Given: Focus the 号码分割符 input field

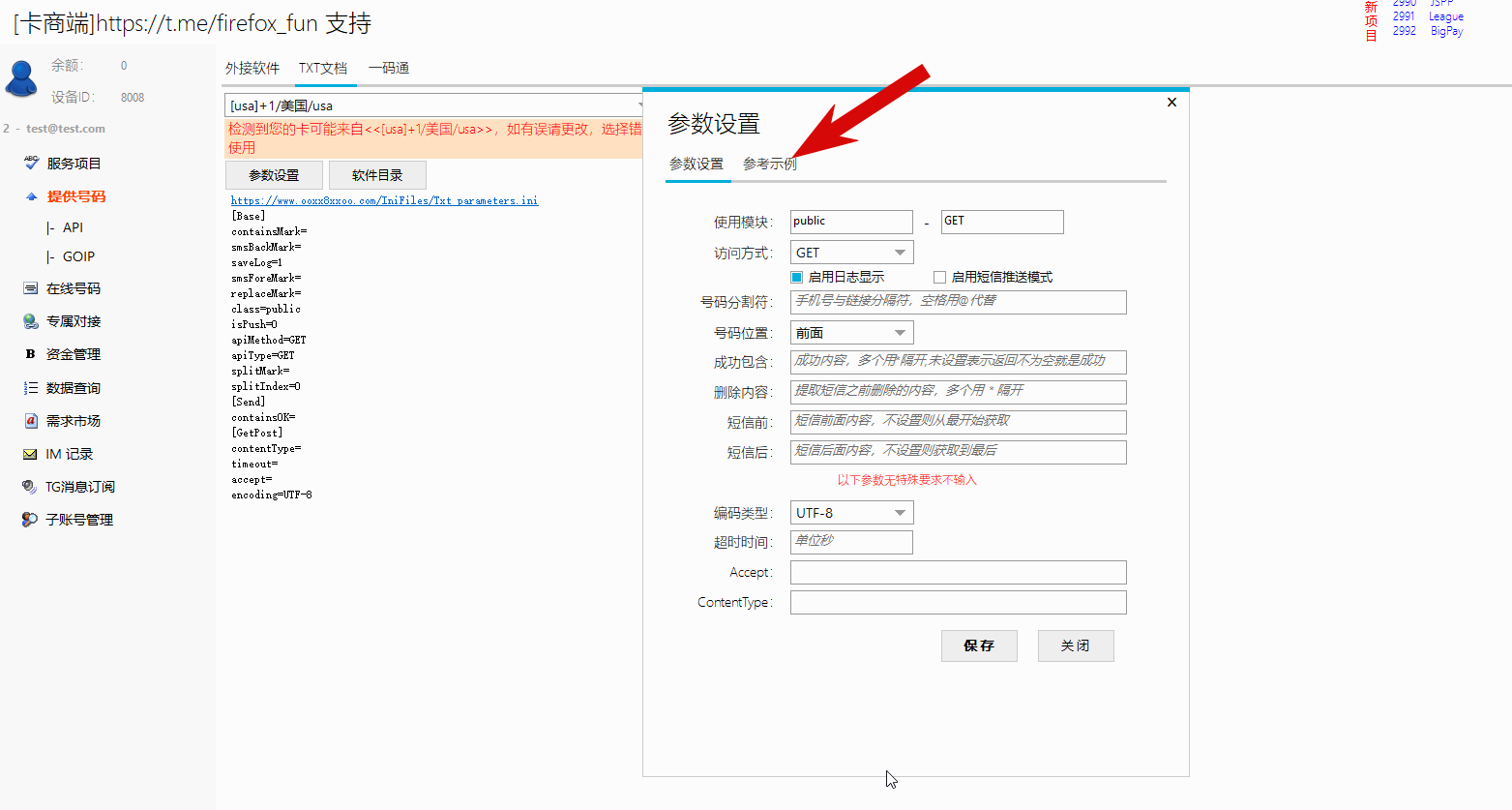Looking at the screenshot, I should click(x=958, y=302).
